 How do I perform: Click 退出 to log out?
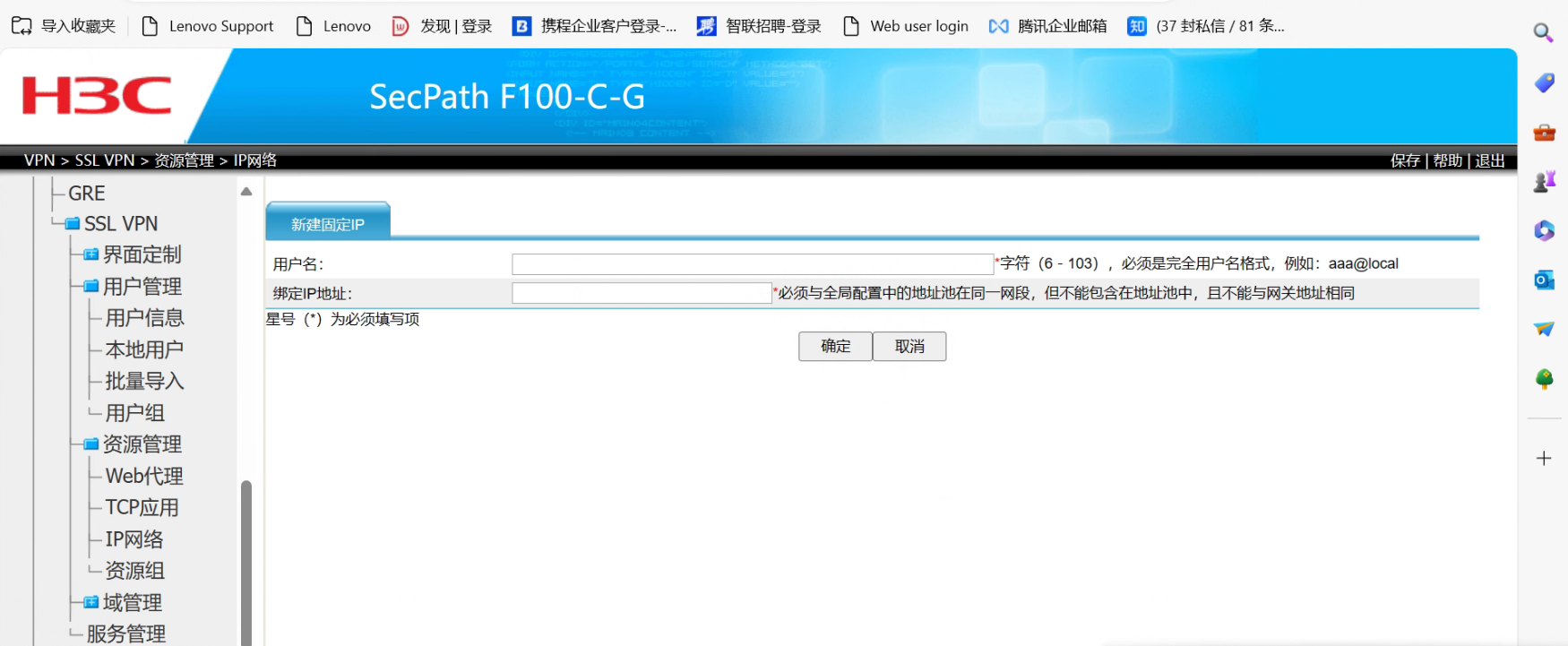coord(1490,160)
